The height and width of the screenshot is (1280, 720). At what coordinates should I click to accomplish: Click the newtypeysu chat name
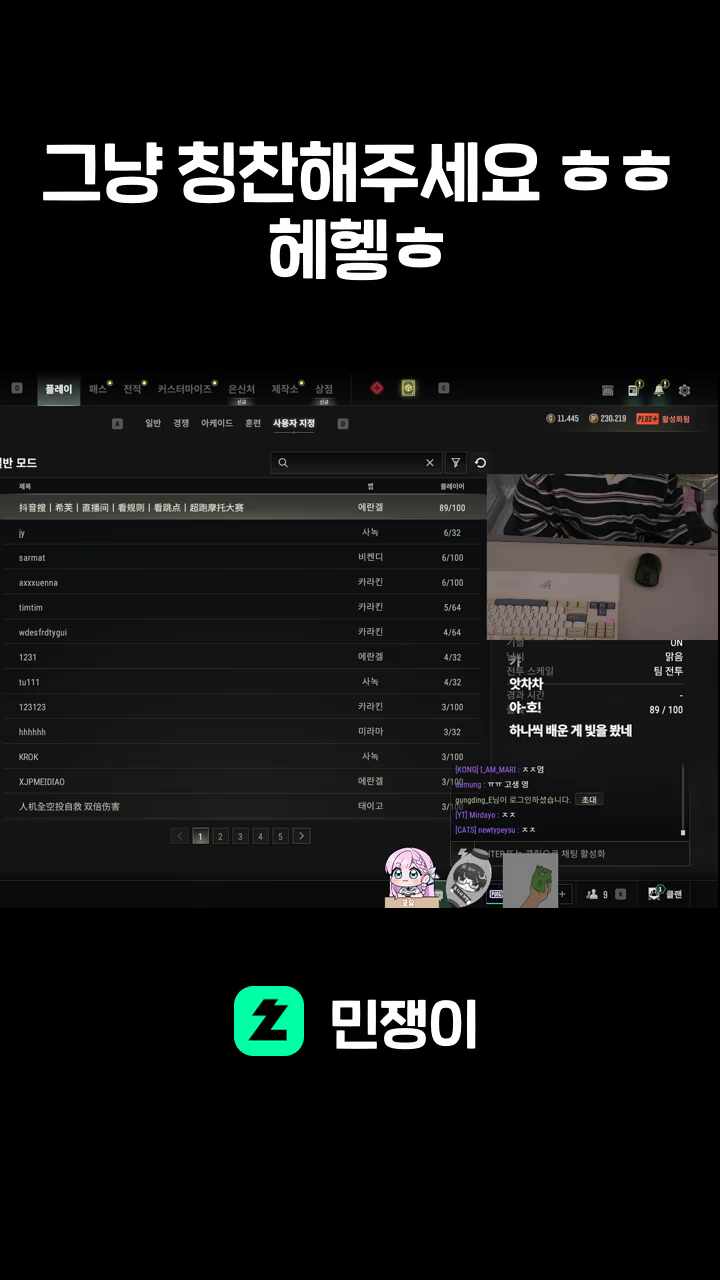[499, 830]
